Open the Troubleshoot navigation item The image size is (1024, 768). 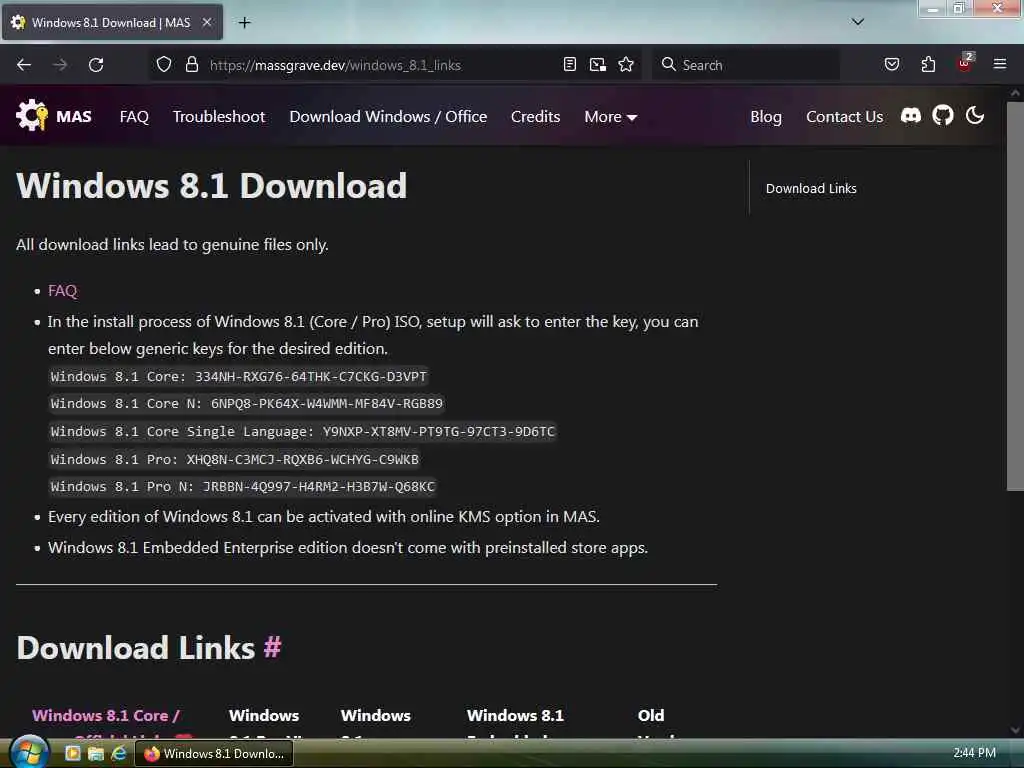[219, 117]
